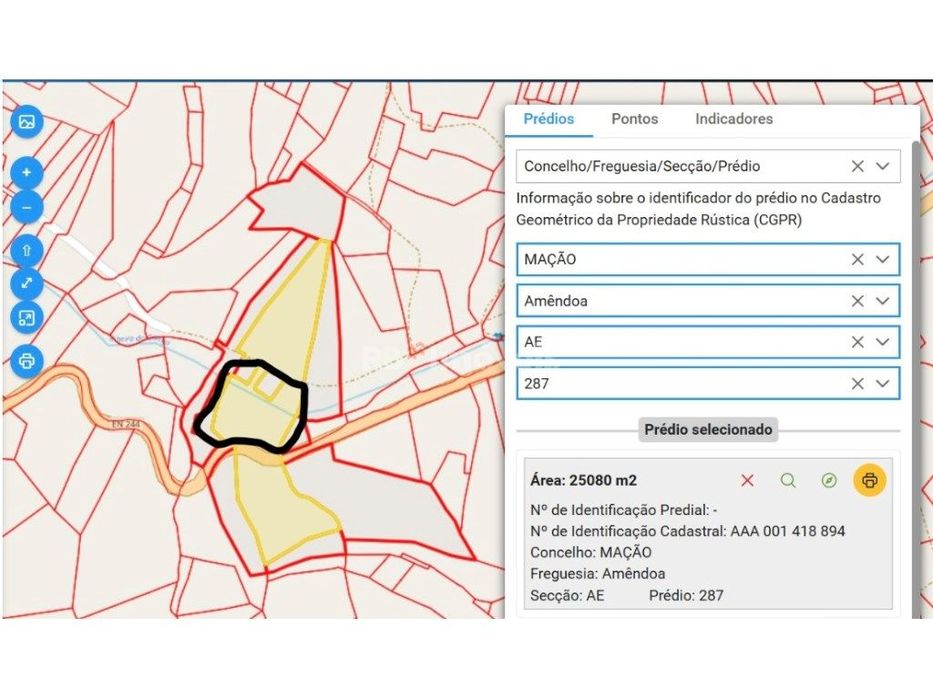Zoom in with the plus button
Image resolution: width=933 pixels, height=700 pixels.
pyautogui.click(x=27, y=173)
